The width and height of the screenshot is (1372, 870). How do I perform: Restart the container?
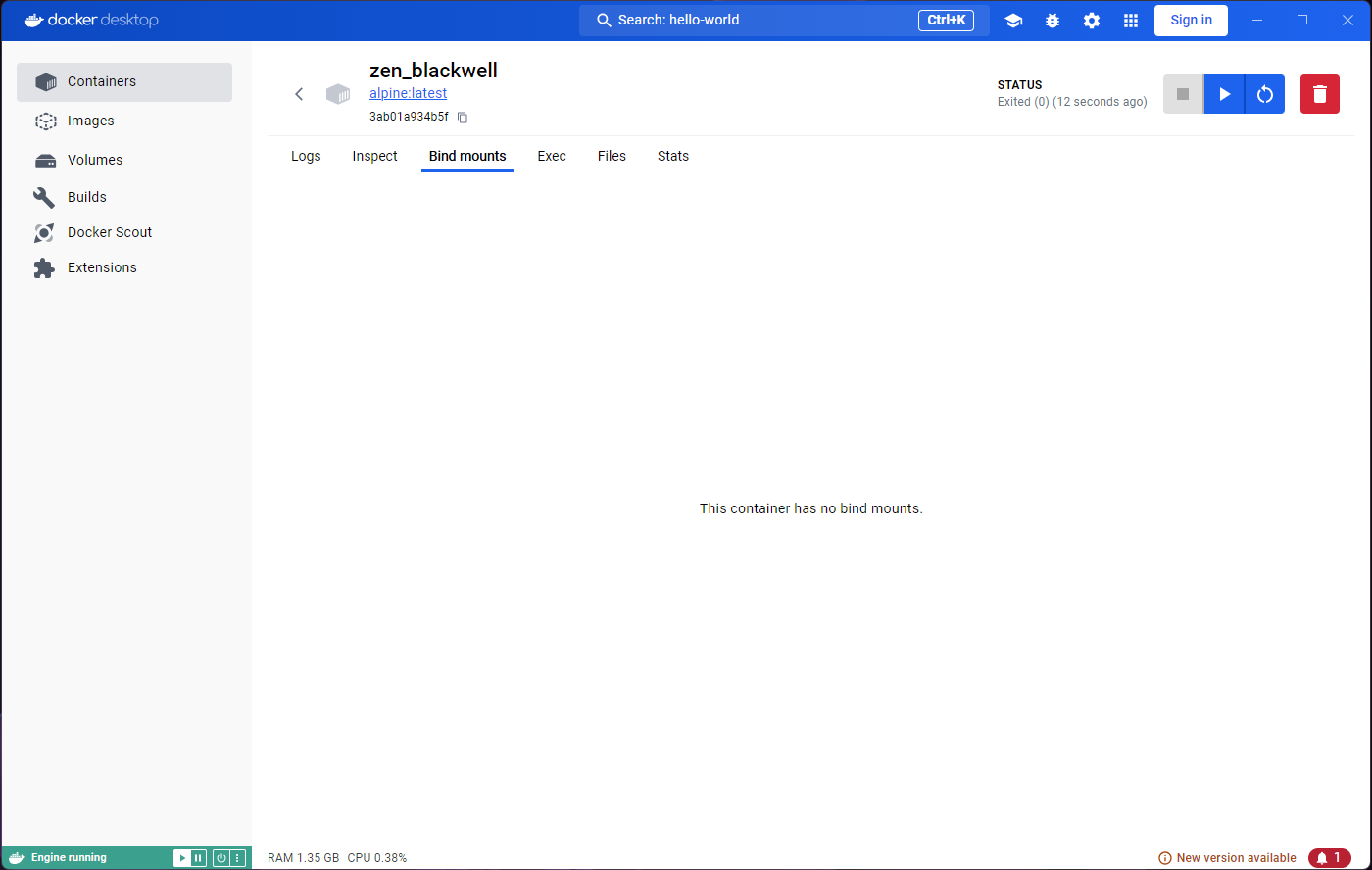[x=1265, y=94]
